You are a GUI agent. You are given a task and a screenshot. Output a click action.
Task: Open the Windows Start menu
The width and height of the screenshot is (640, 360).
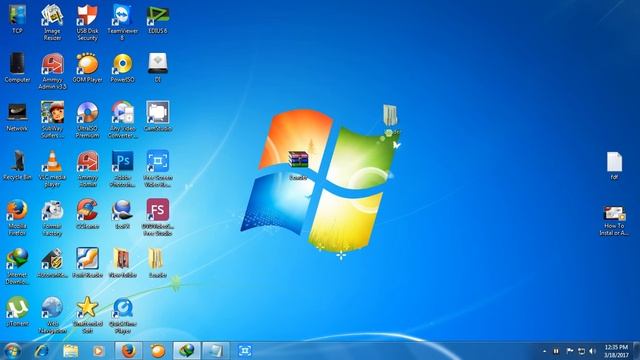click(x=11, y=351)
